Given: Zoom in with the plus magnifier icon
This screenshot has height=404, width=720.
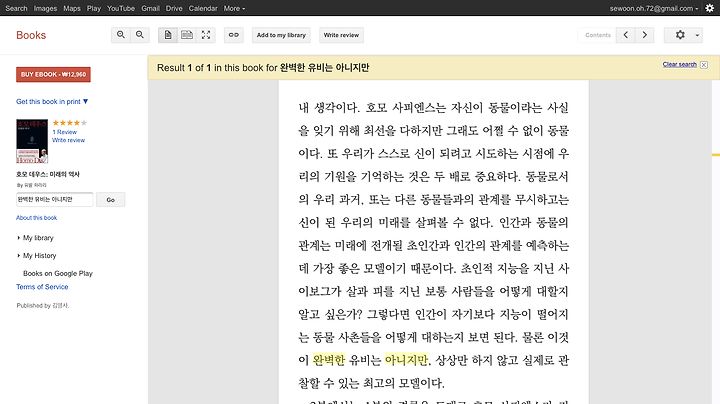Looking at the screenshot, I should 121,35.
